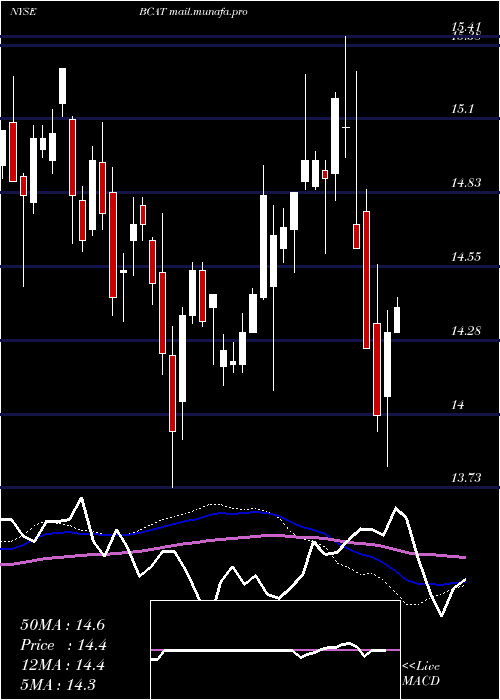Click the 50MA : 14.6 readout
The width and height of the screenshot is (500, 700).
62,625
